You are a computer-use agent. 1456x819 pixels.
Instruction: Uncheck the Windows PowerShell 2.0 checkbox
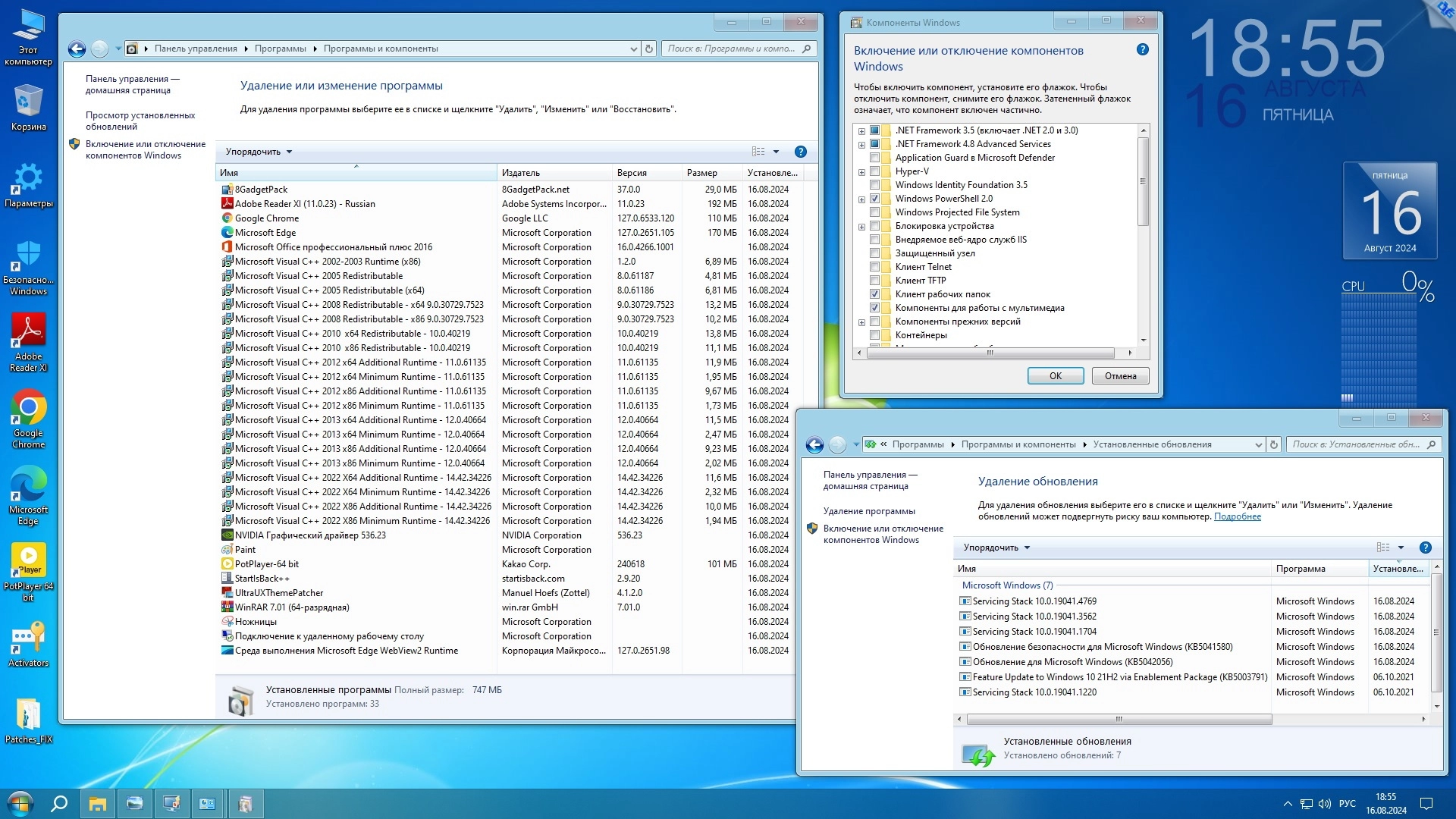(x=874, y=199)
